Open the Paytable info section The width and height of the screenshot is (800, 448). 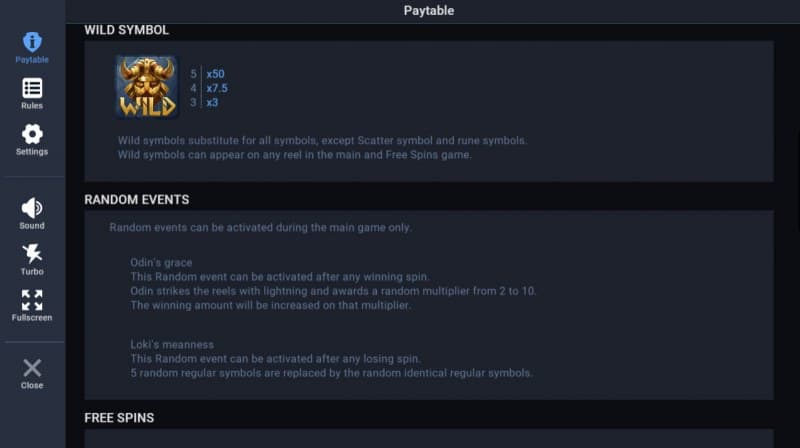pyautogui.click(x=32, y=47)
